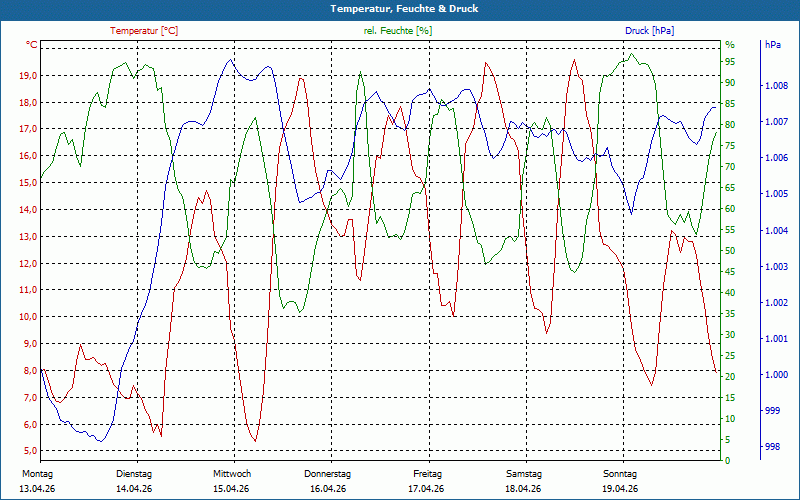The width and height of the screenshot is (800, 500).
Task: Click the '85' humidity axis value
Action: pos(730,104)
